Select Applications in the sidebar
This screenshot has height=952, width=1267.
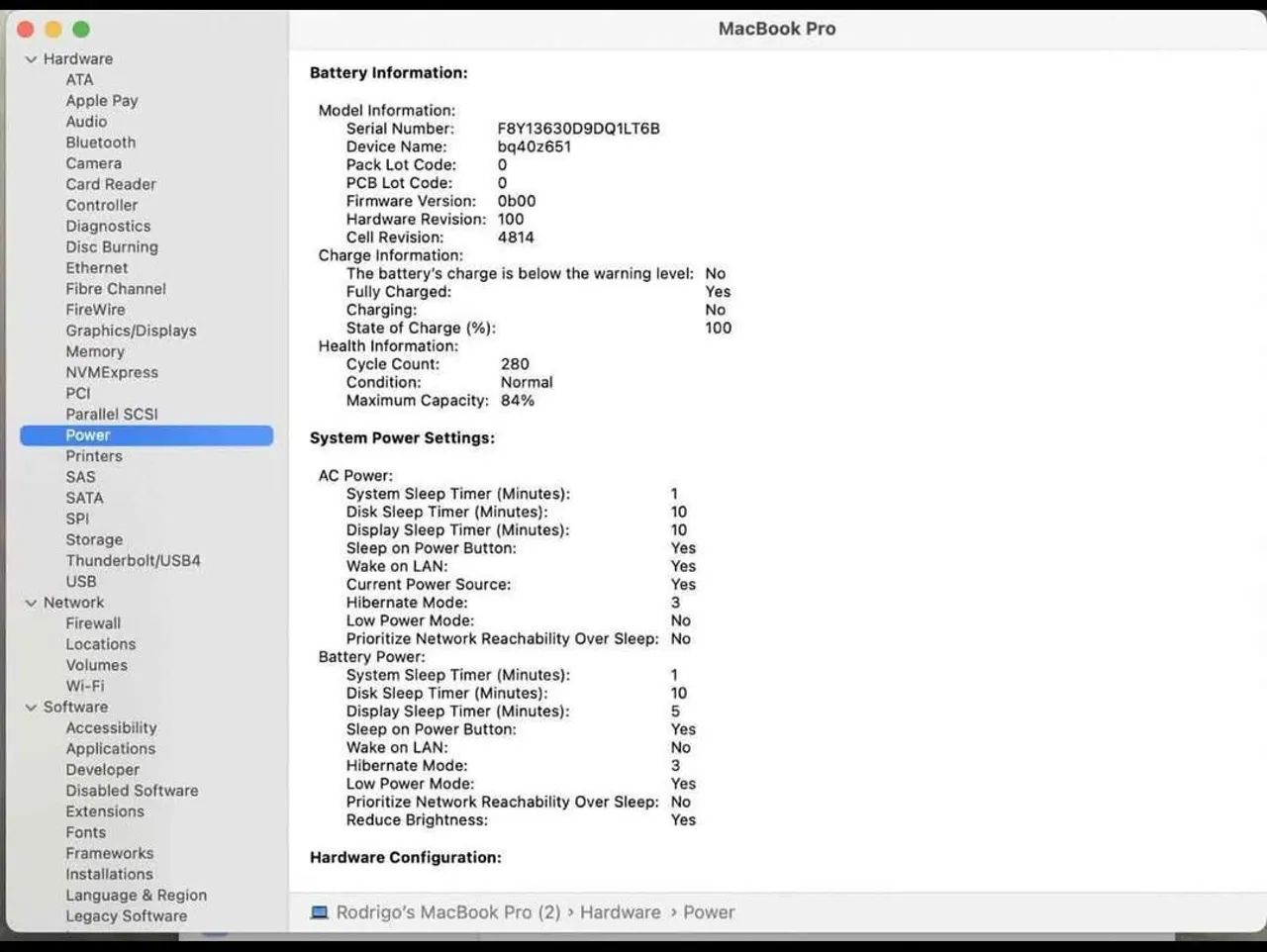111,749
